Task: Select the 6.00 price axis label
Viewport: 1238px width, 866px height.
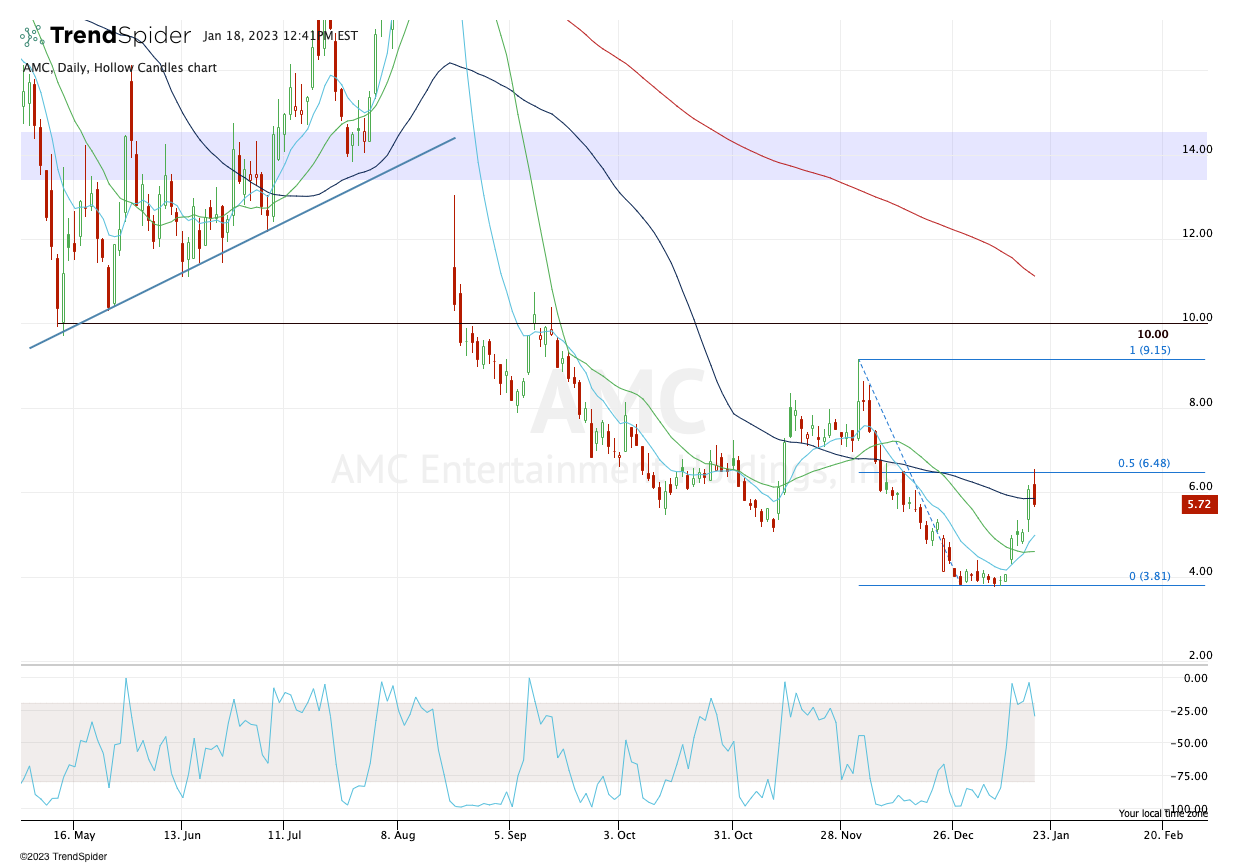Action: 1199,486
